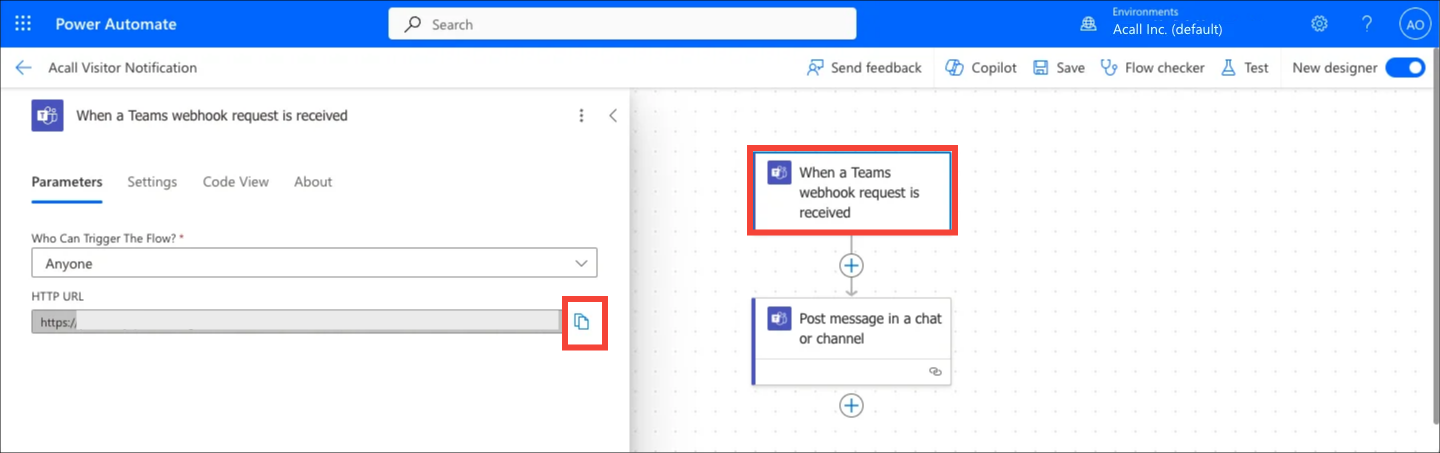Select the Teams webhook request trigger card
This screenshot has height=453, width=1440.
pos(851,192)
